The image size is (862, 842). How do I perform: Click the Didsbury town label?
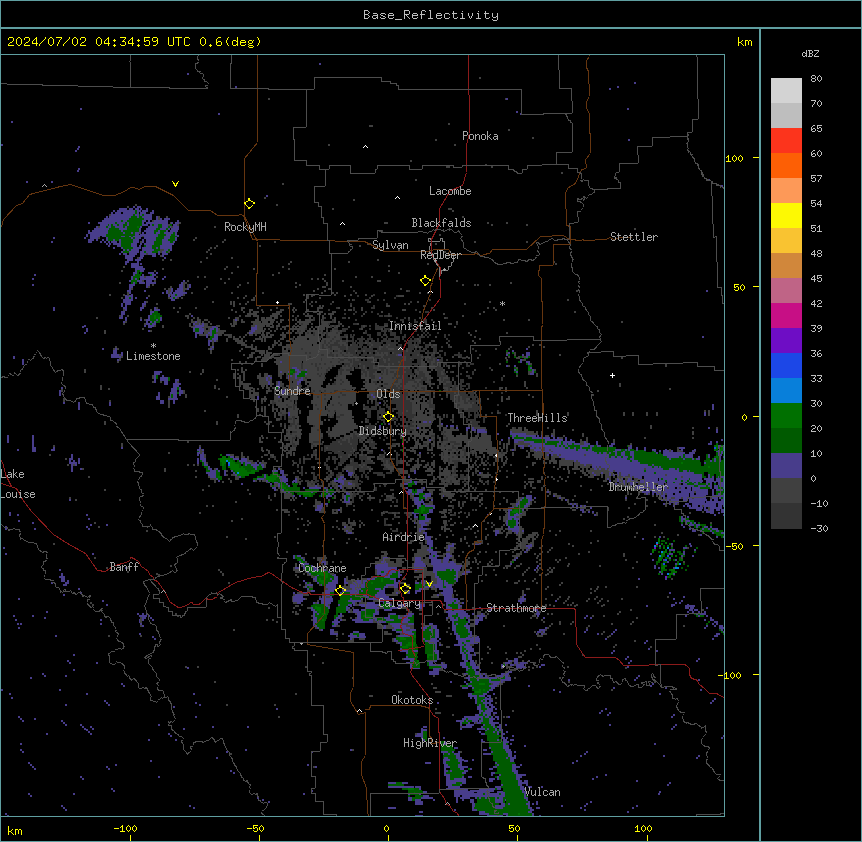click(x=383, y=431)
